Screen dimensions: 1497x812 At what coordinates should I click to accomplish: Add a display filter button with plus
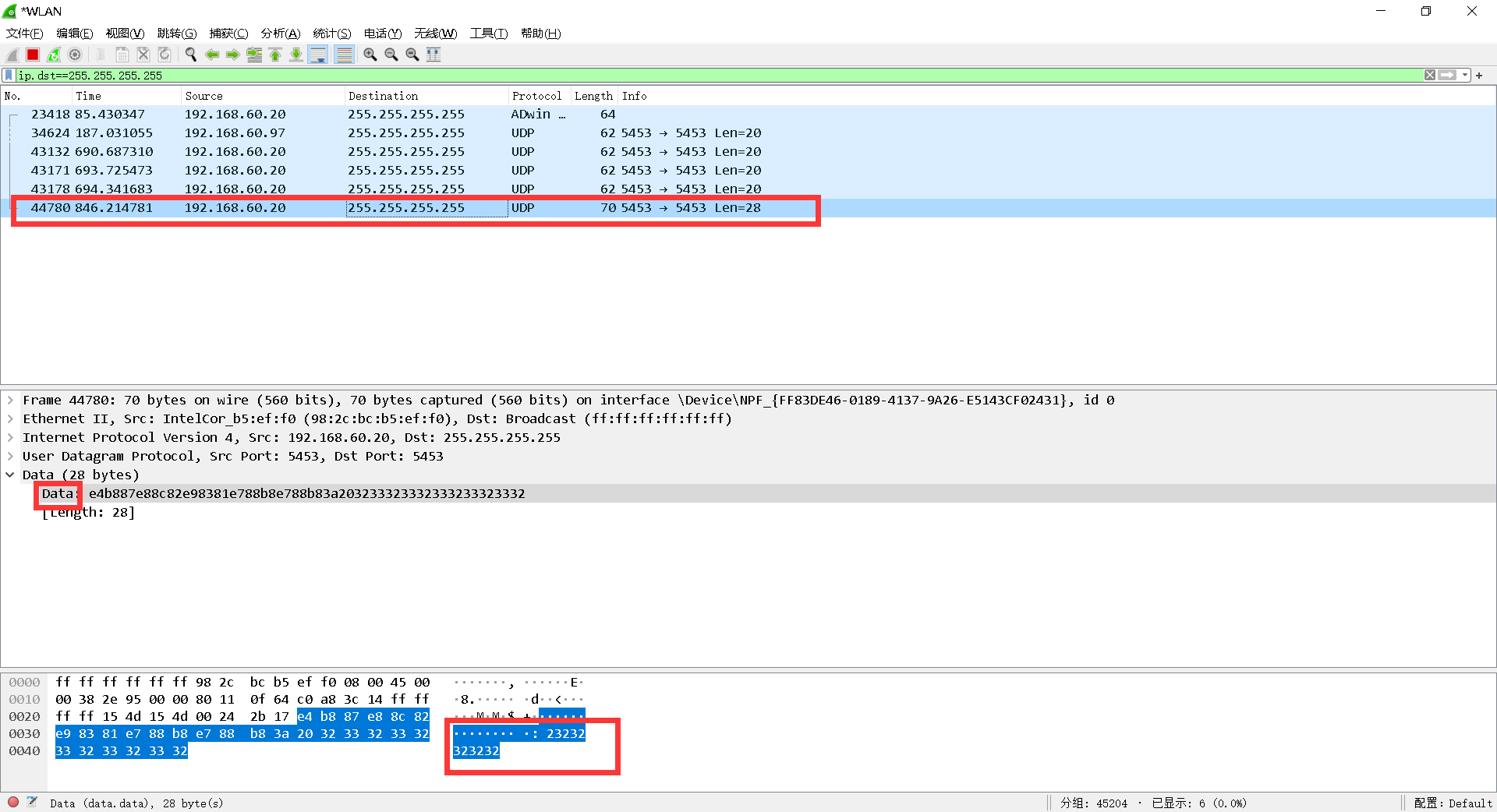click(1479, 76)
